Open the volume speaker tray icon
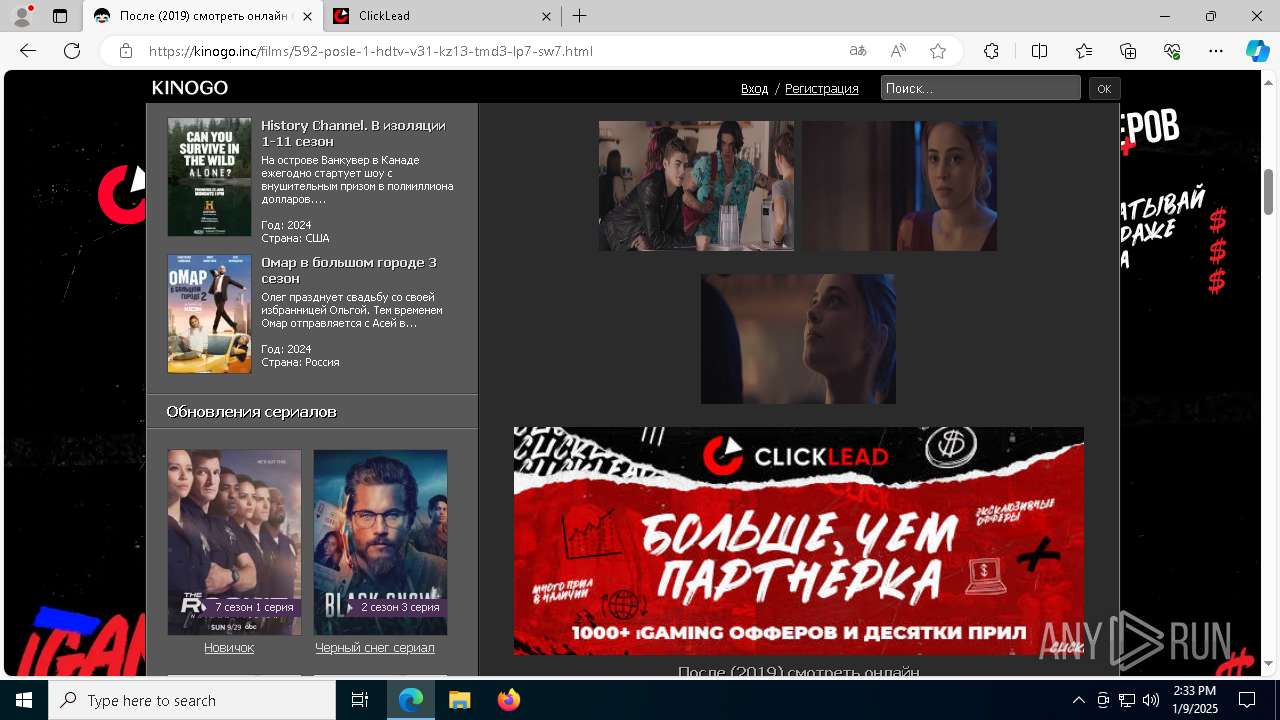The height and width of the screenshot is (720, 1280). click(x=1151, y=700)
